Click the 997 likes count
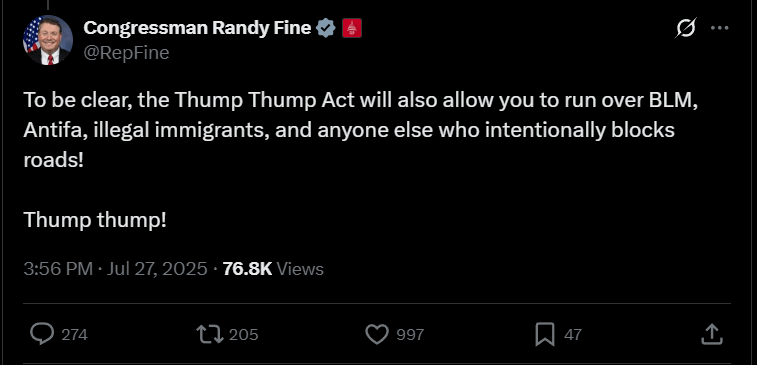This screenshot has width=757, height=365. tap(410, 335)
